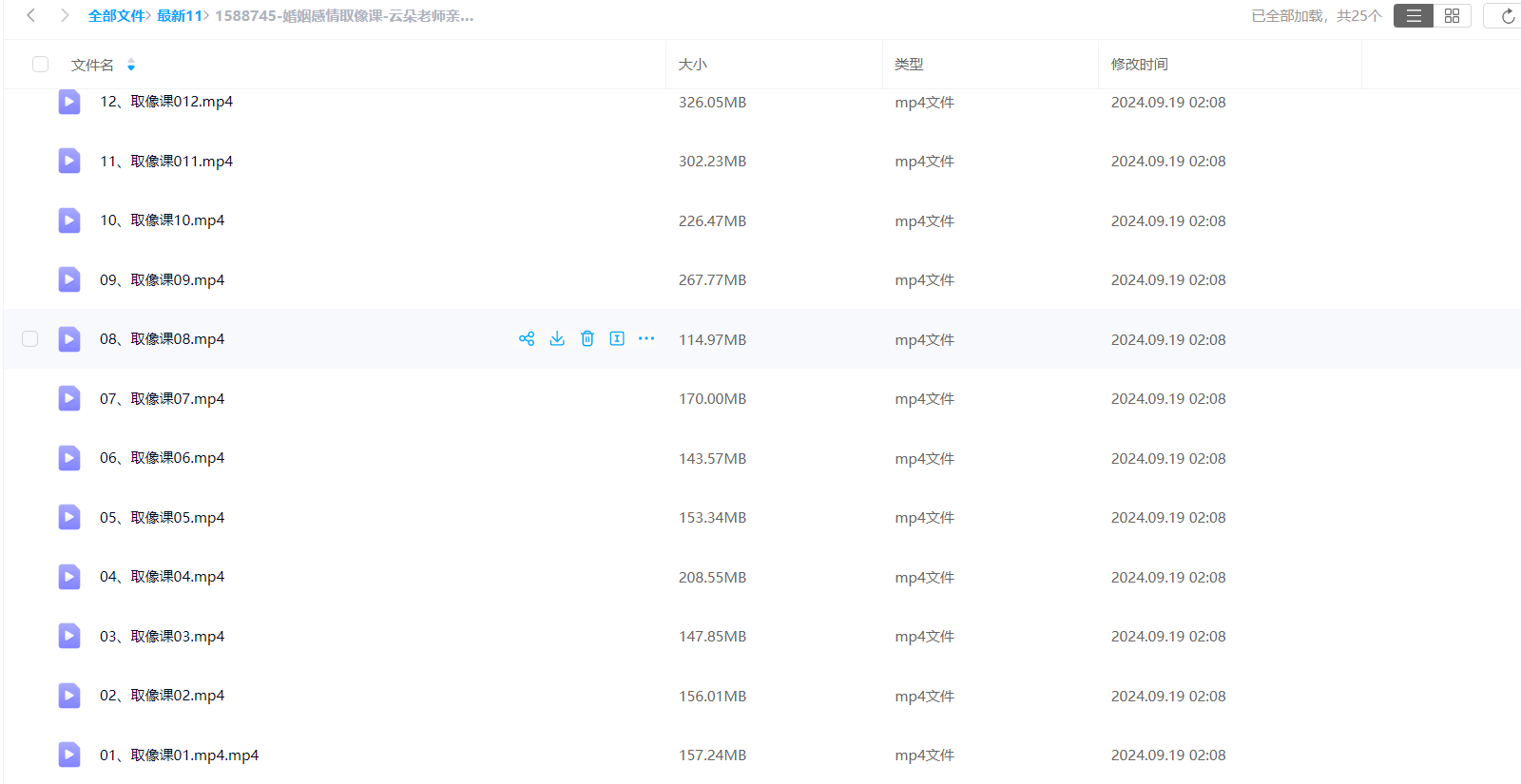1521x784 pixels.
Task: Sort by the 修改时间 column header
Action: click(x=1140, y=65)
